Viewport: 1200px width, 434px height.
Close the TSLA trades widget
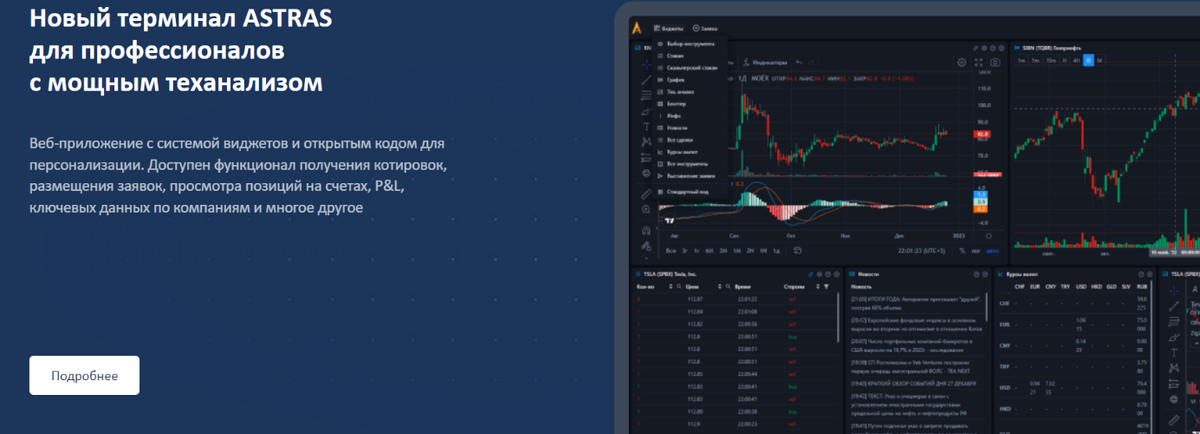tap(836, 274)
